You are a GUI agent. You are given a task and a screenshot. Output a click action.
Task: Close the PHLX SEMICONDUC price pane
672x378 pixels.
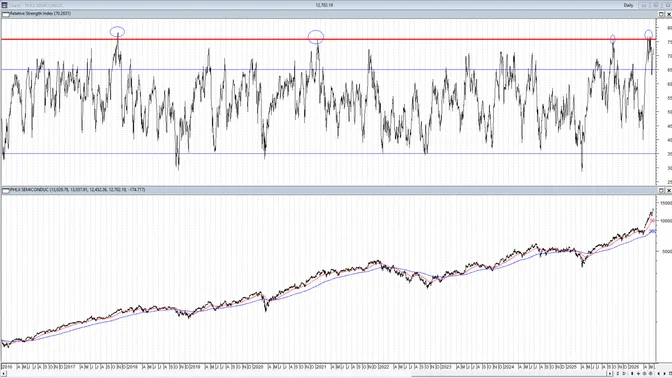point(668,190)
